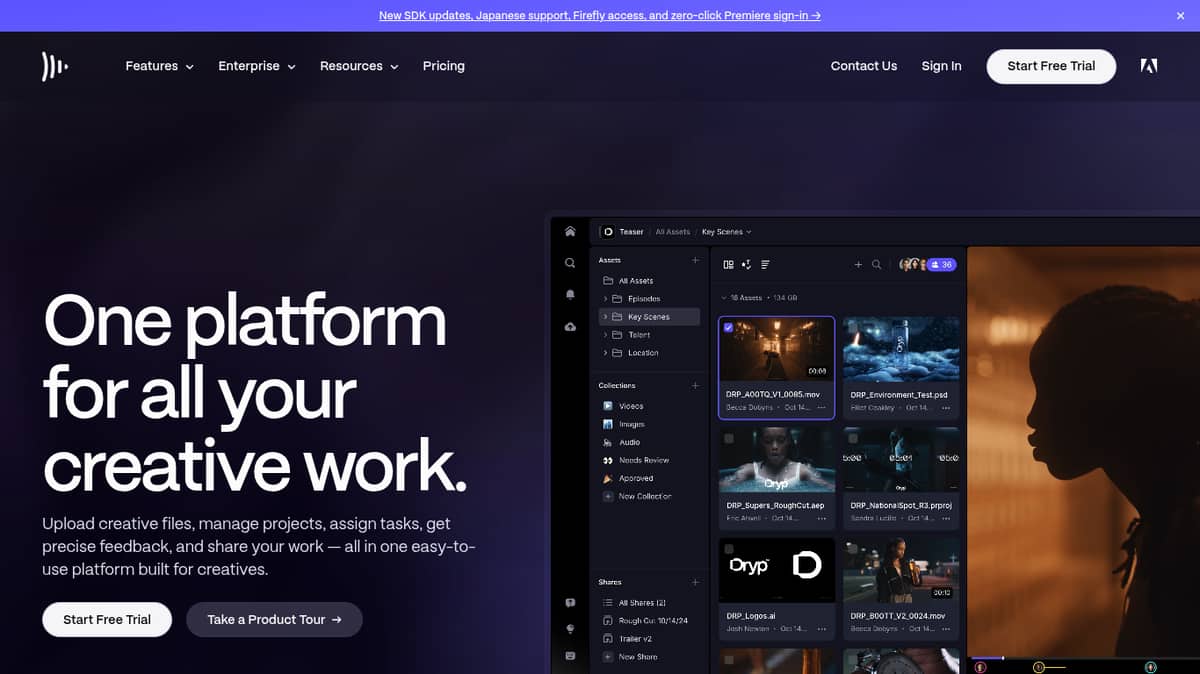This screenshot has width=1200, height=674.
Task: Click Take a Product Tour
Action: coord(274,620)
